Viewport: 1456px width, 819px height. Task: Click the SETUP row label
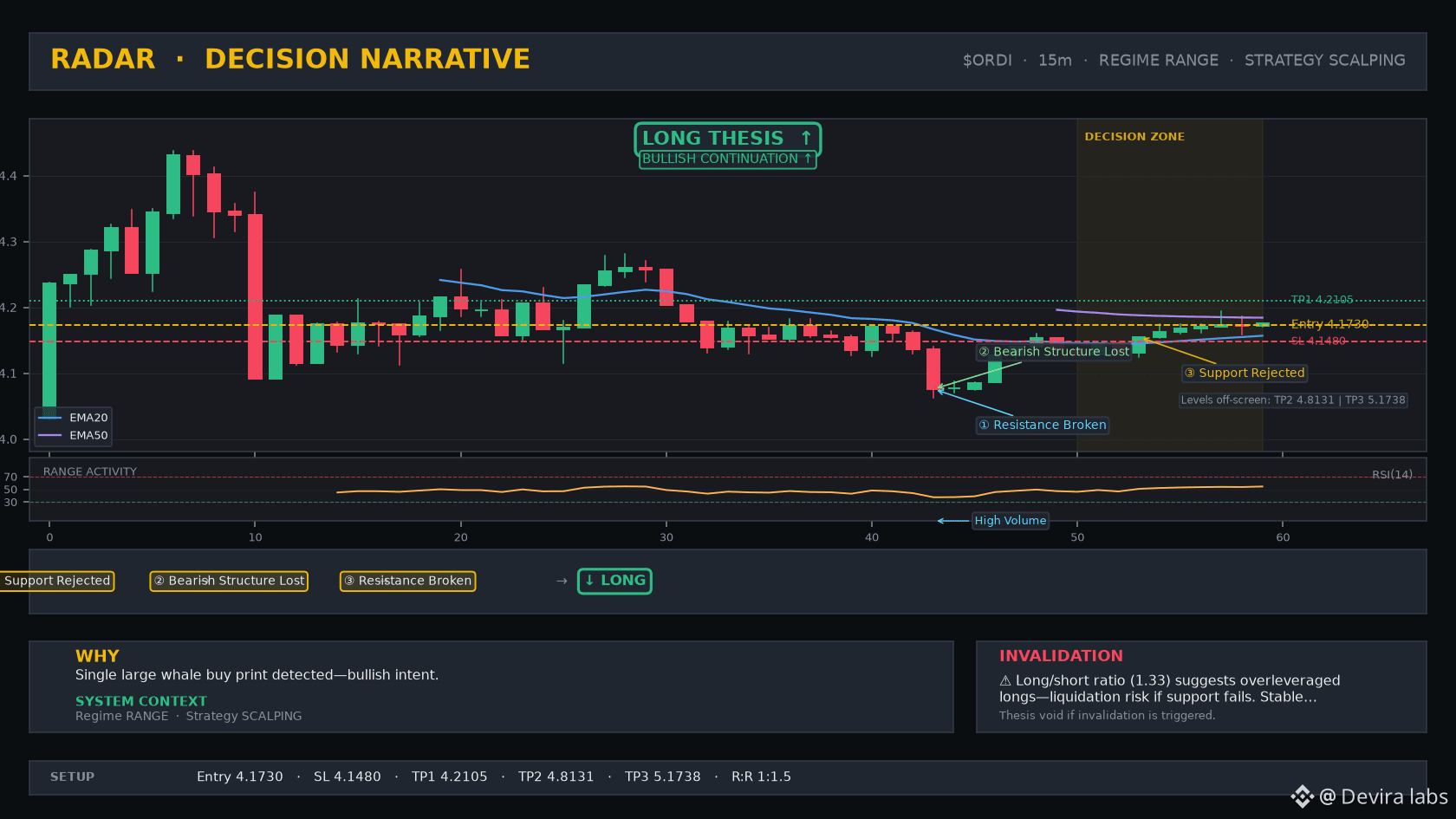click(72, 777)
